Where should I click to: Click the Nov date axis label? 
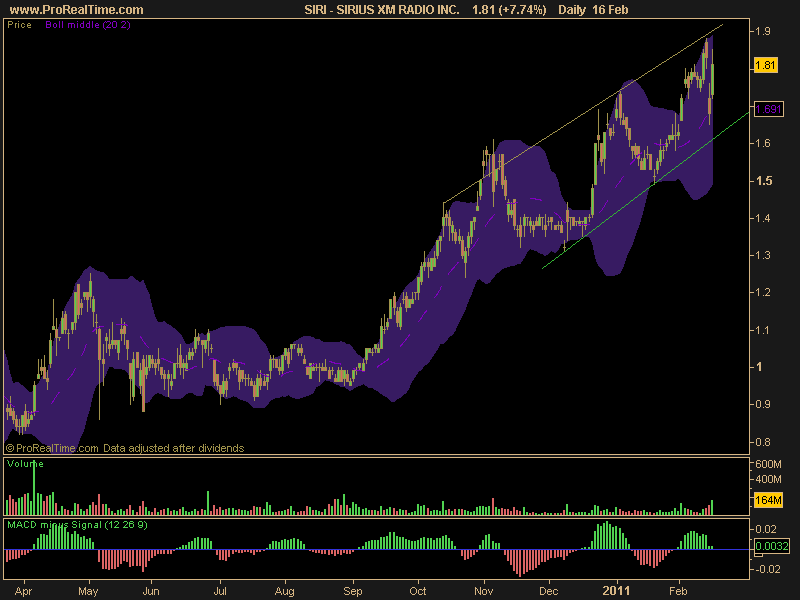pyautogui.click(x=484, y=591)
